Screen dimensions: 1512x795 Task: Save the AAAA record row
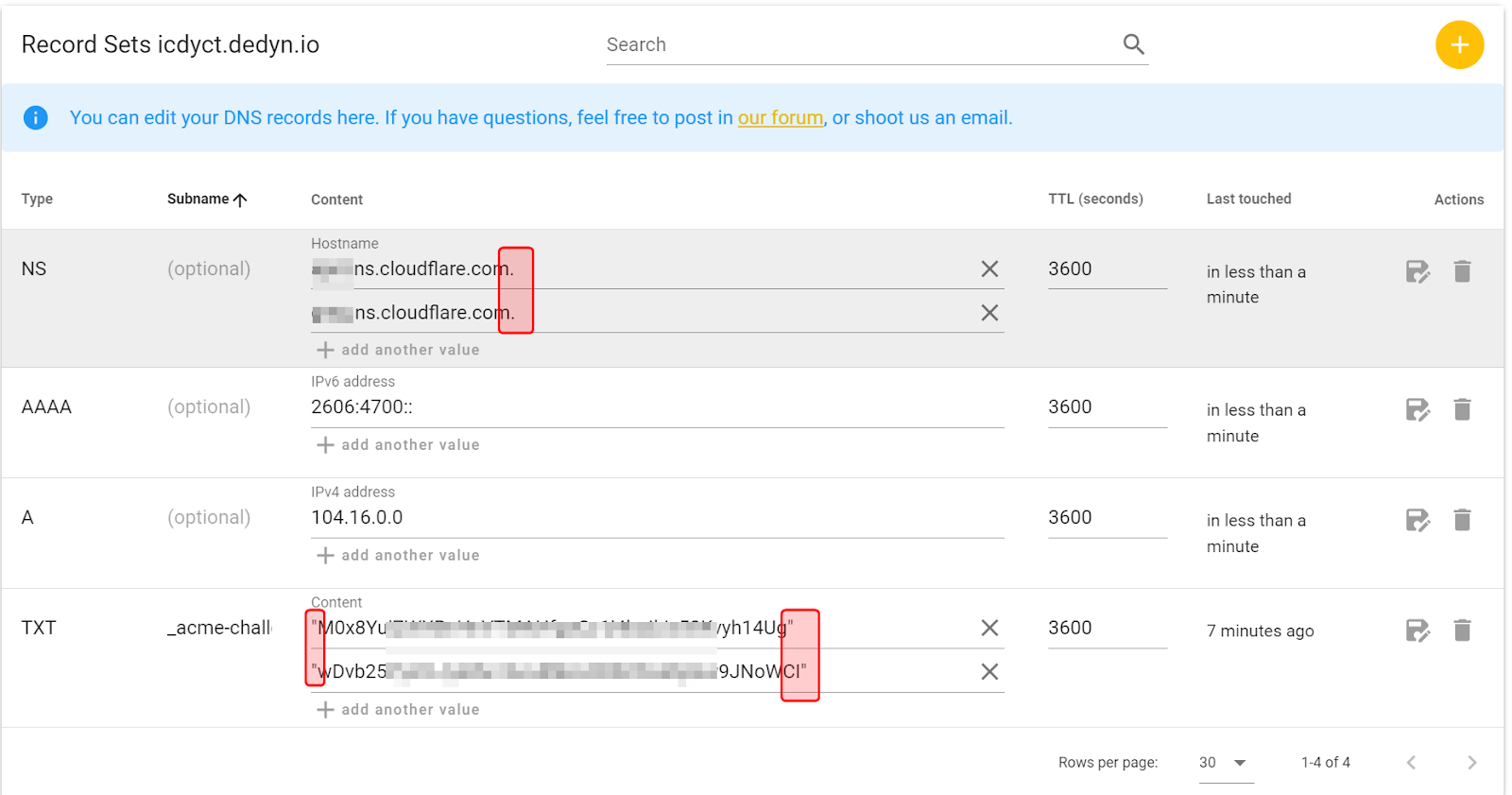pos(1417,410)
